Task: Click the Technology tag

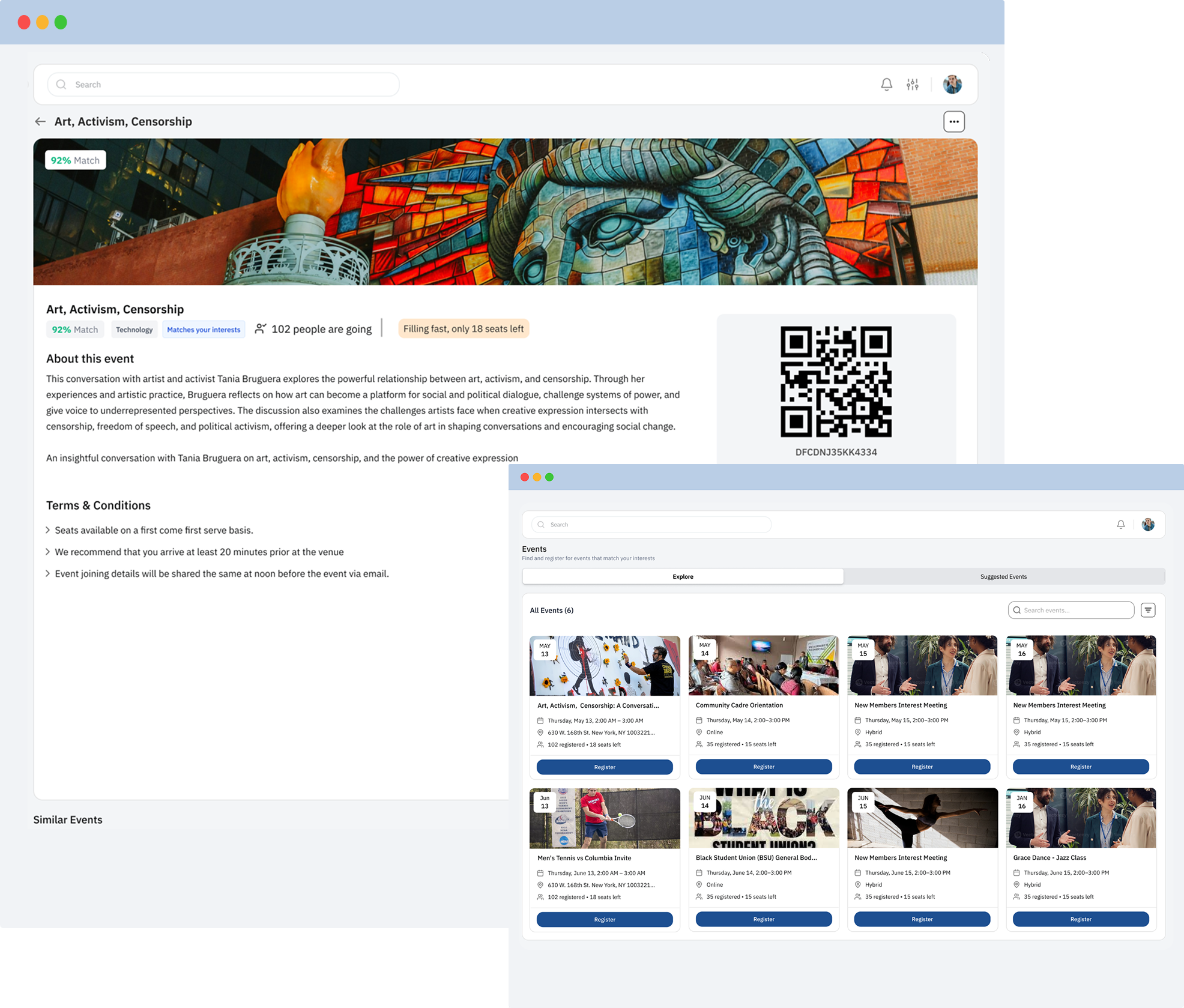Action: (x=134, y=330)
